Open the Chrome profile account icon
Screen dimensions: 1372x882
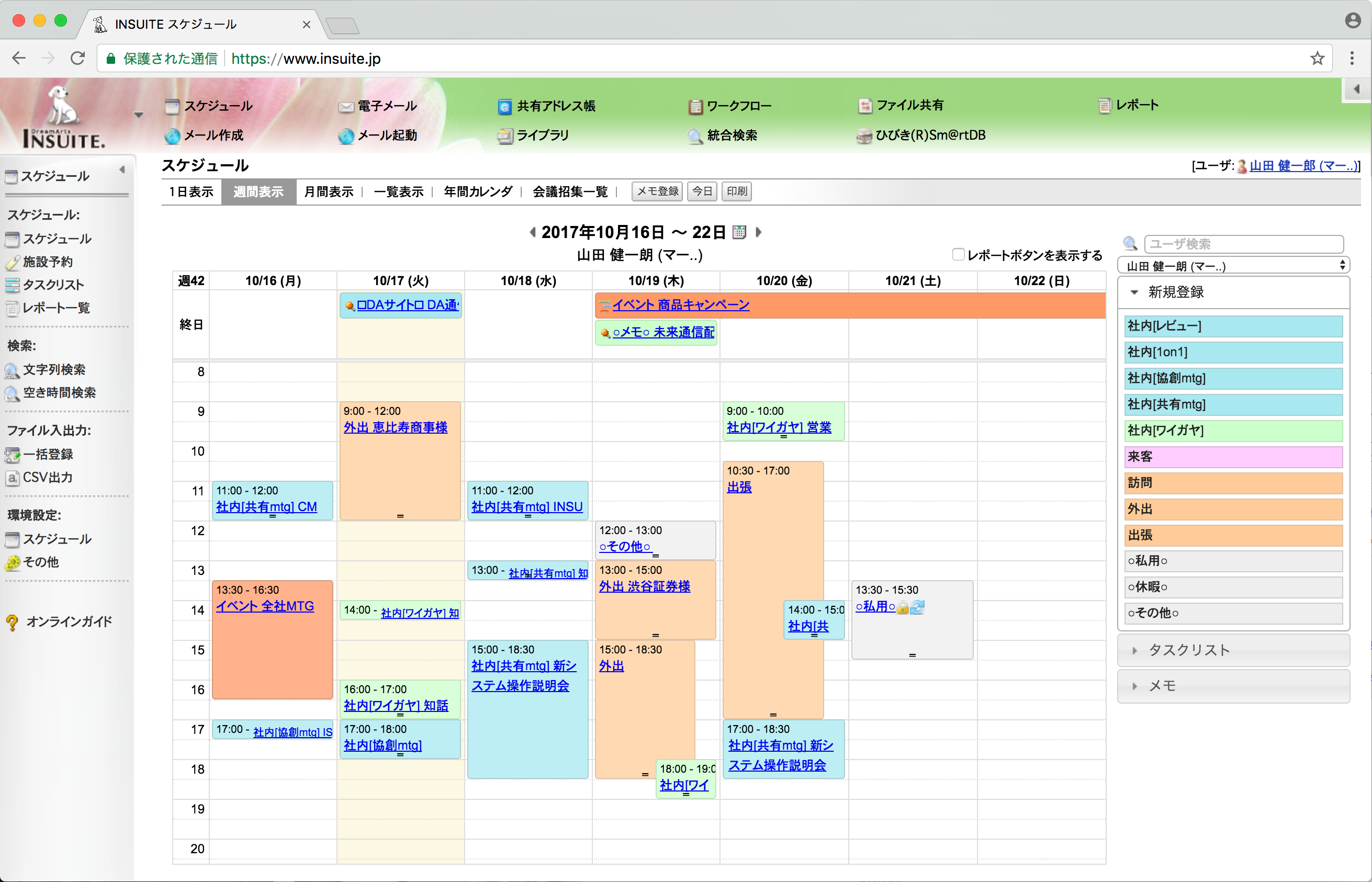(x=1353, y=20)
